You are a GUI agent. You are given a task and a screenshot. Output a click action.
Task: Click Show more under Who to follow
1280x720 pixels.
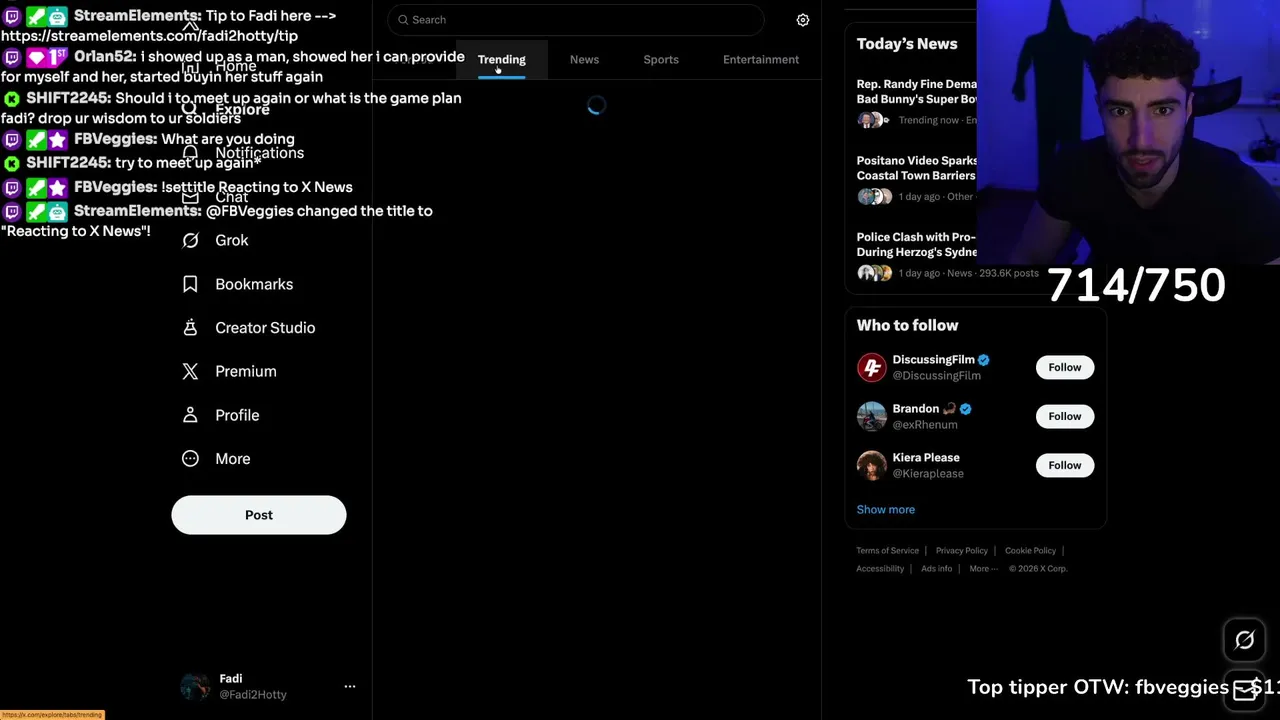tap(885, 509)
